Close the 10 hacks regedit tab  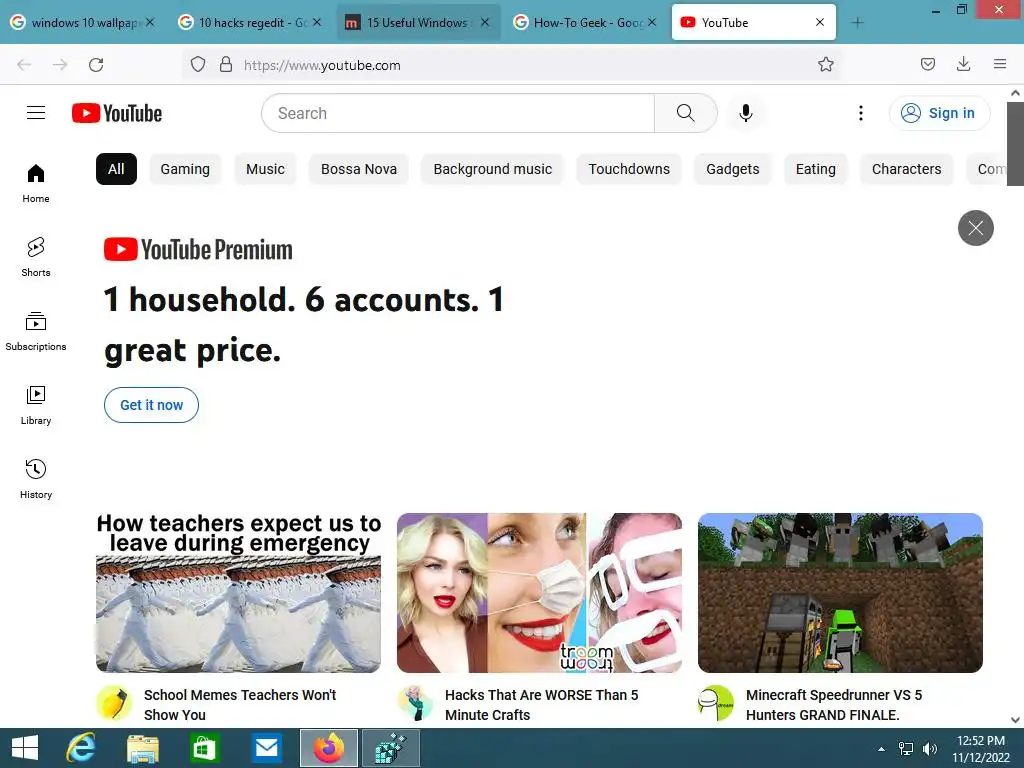(317, 22)
